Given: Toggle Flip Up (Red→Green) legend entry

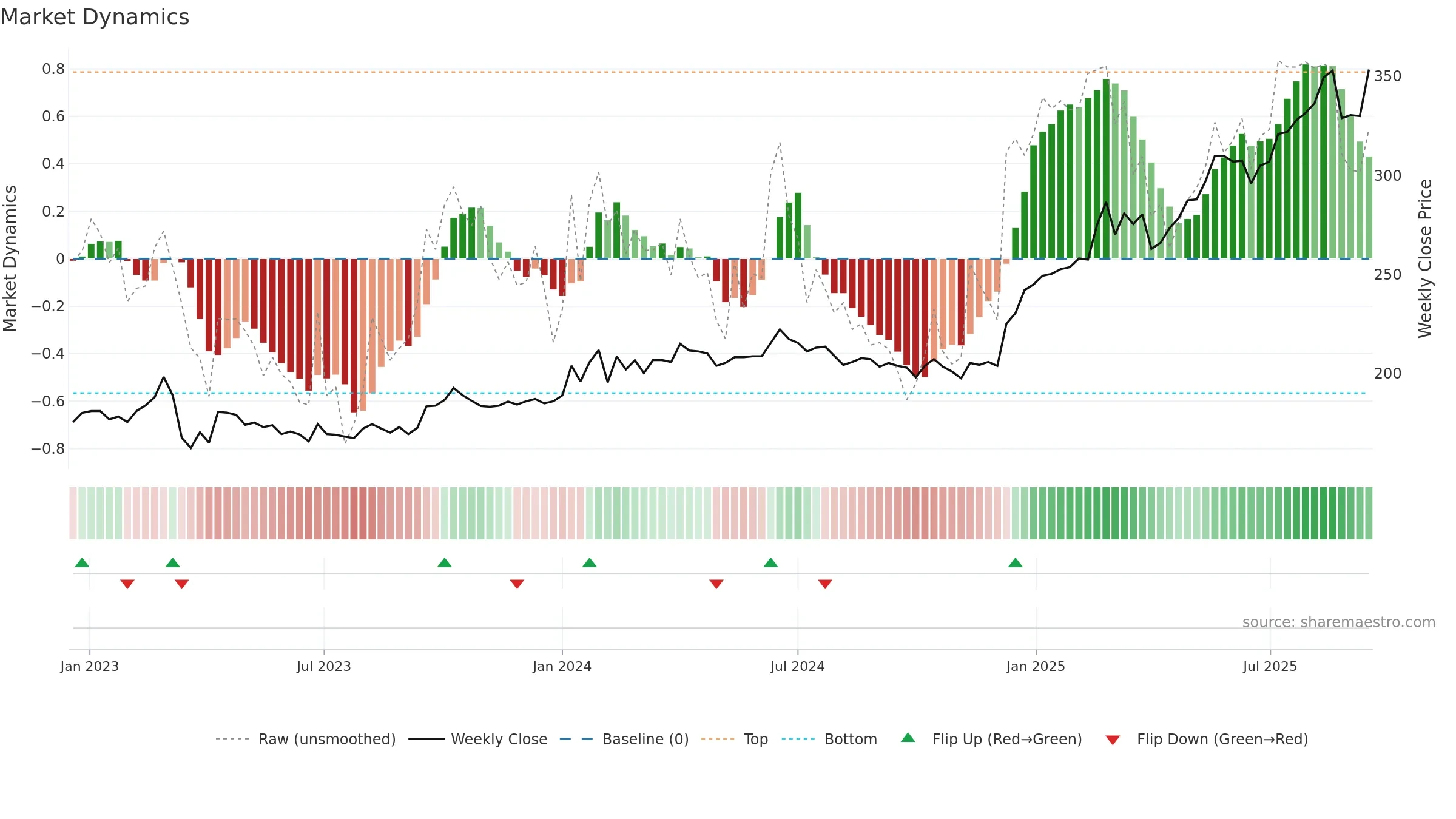Looking at the screenshot, I should tap(991, 739).
